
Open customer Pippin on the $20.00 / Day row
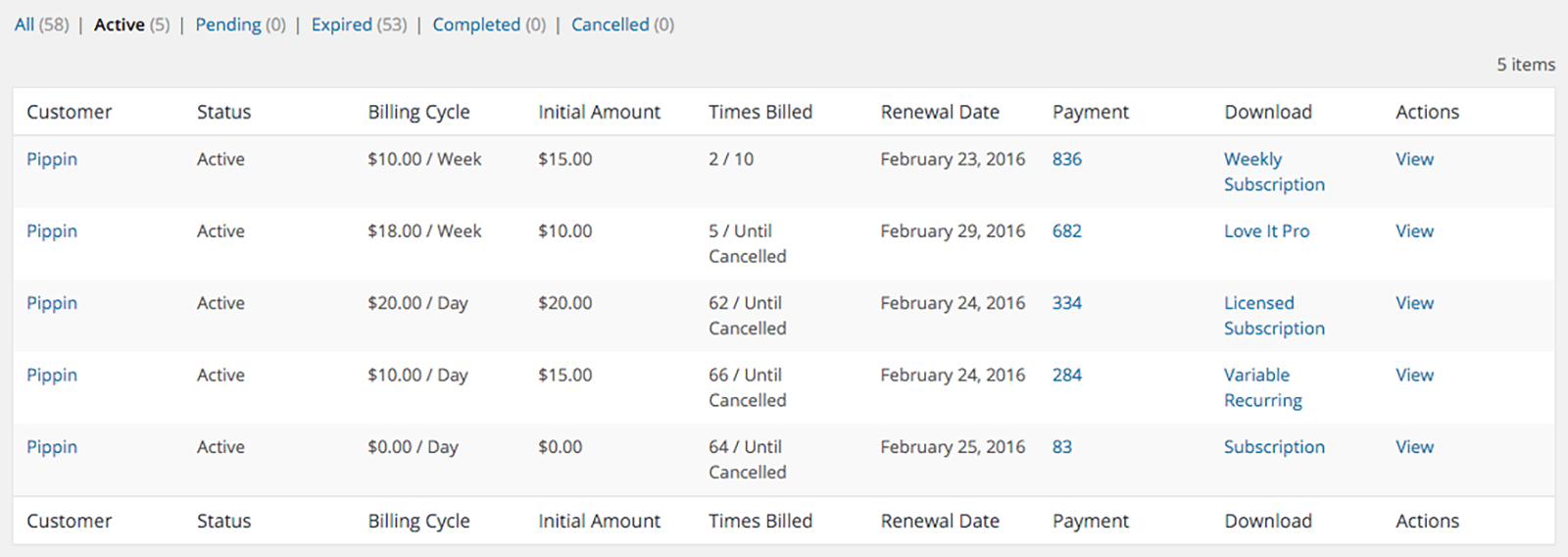click(52, 303)
